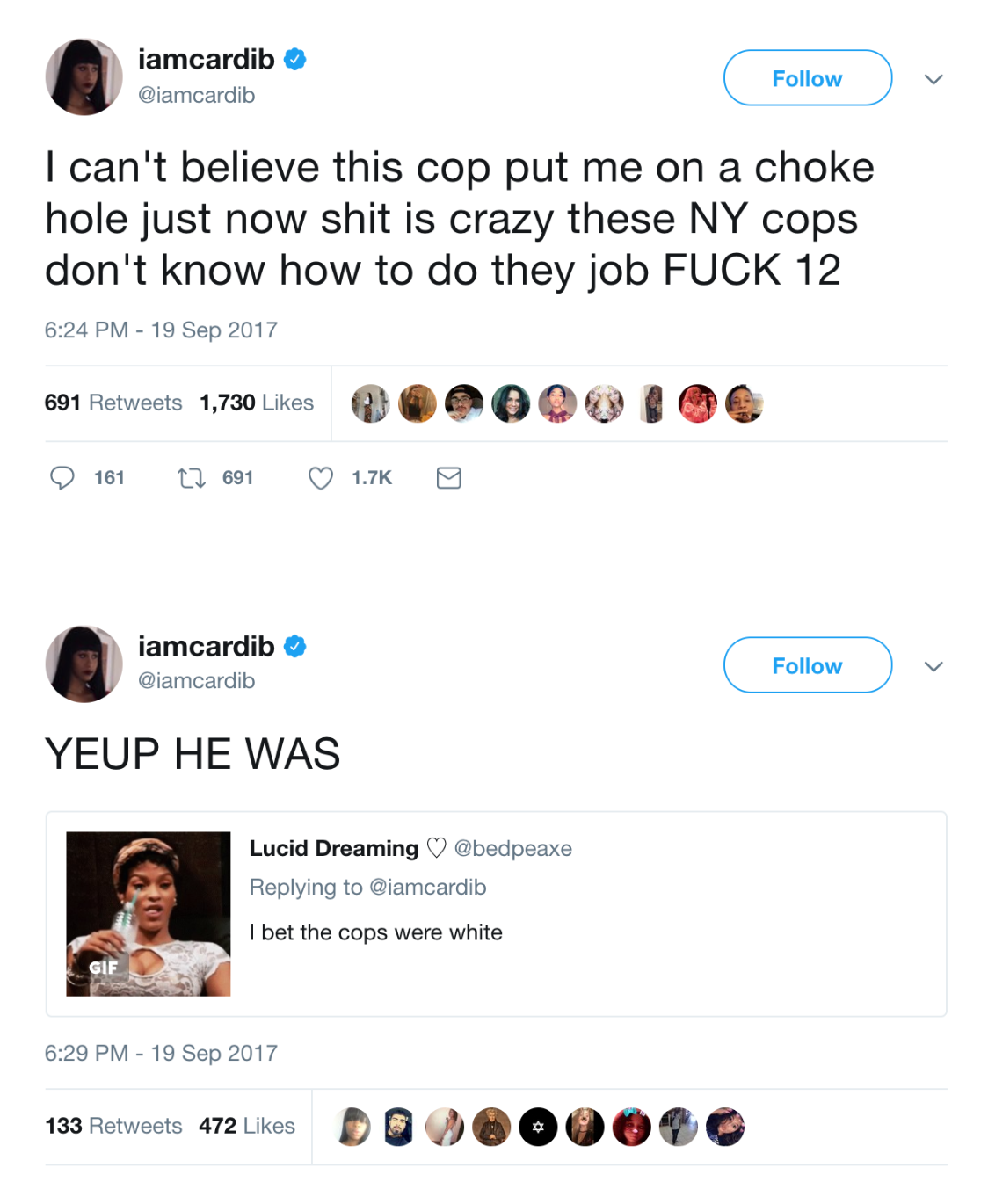Expand first tweet's options chevron
This screenshot has width=988, height=1204.
tap(934, 79)
